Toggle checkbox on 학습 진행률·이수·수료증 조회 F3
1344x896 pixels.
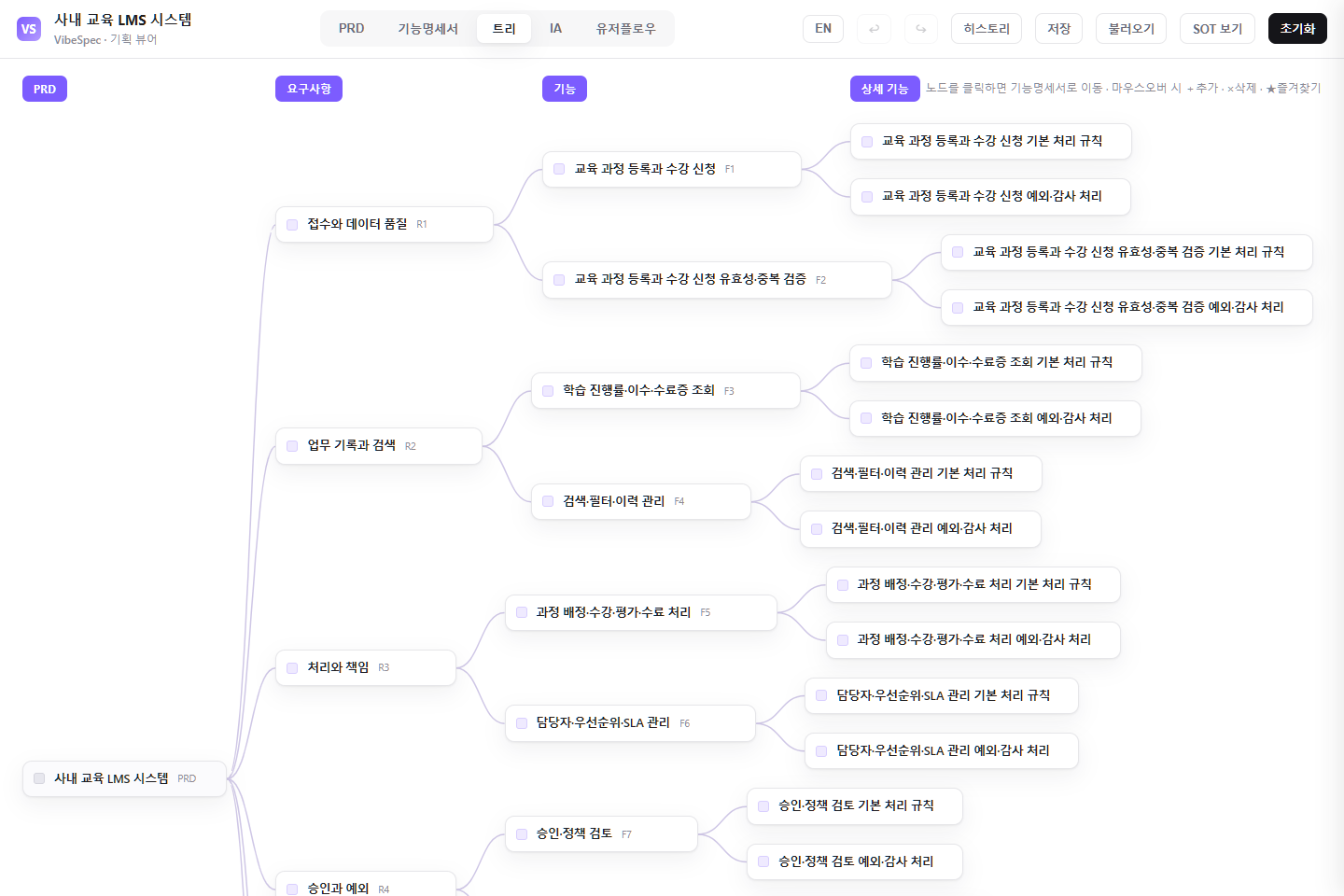(x=548, y=391)
